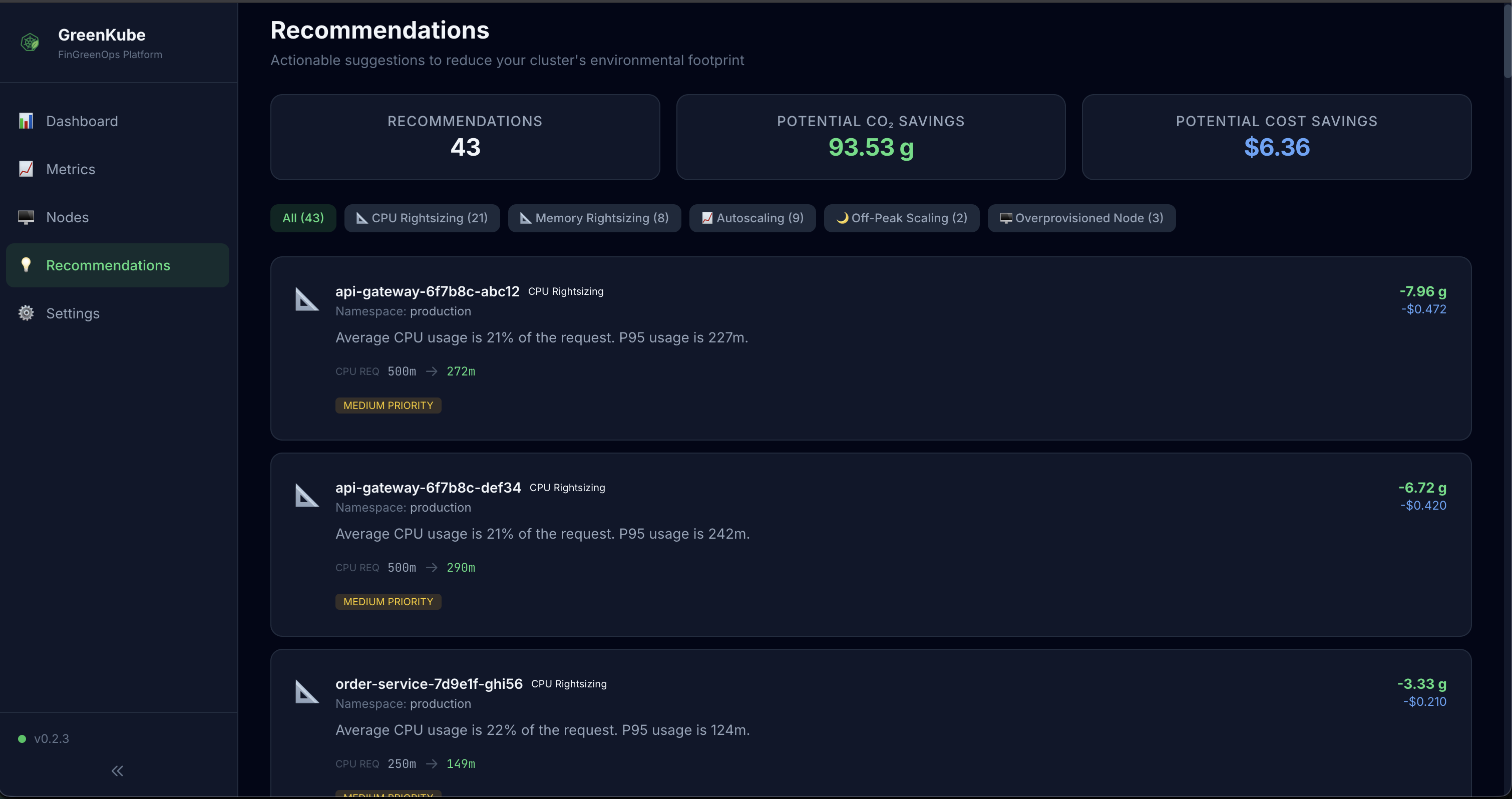Click the -7.96 g savings value

[x=1423, y=291]
